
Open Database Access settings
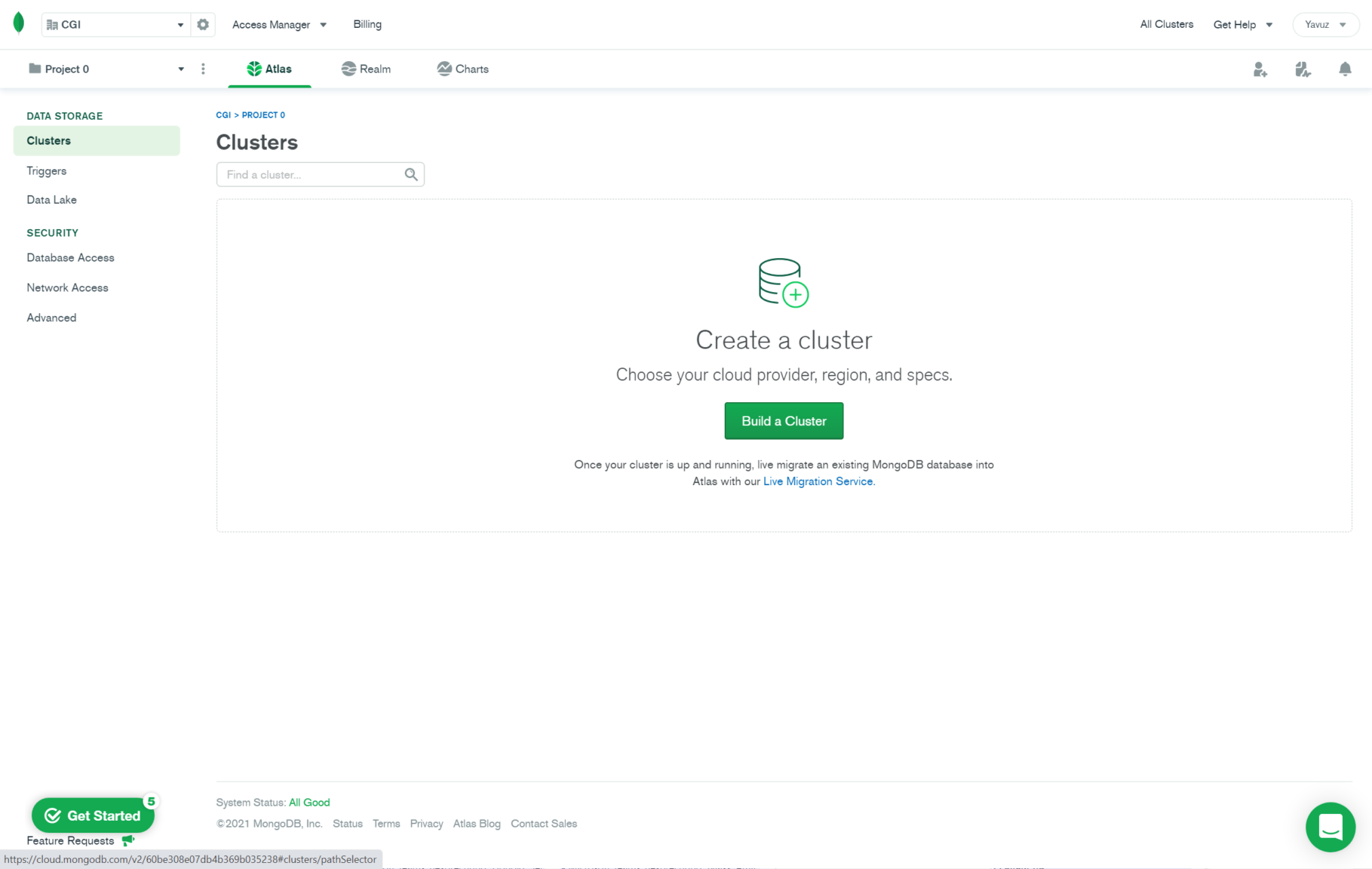pyautogui.click(x=70, y=257)
